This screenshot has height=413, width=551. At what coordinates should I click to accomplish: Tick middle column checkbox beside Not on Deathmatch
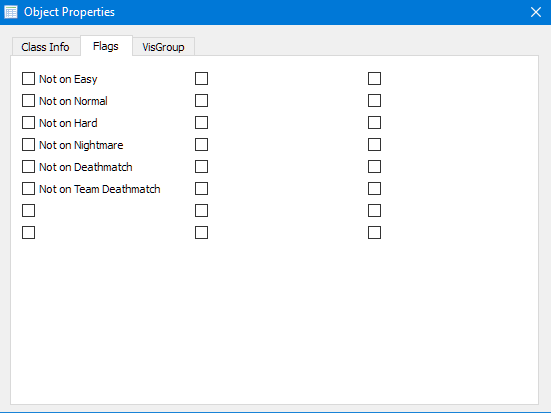tap(201, 167)
